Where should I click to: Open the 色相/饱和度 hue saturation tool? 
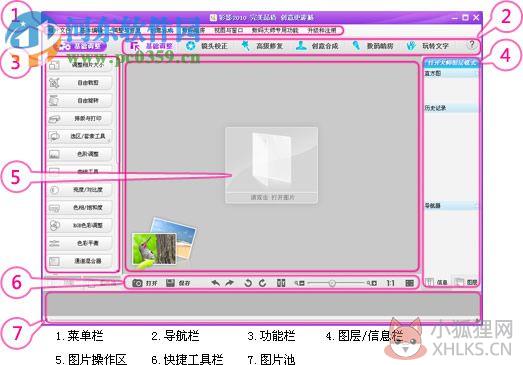click(x=80, y=208)
